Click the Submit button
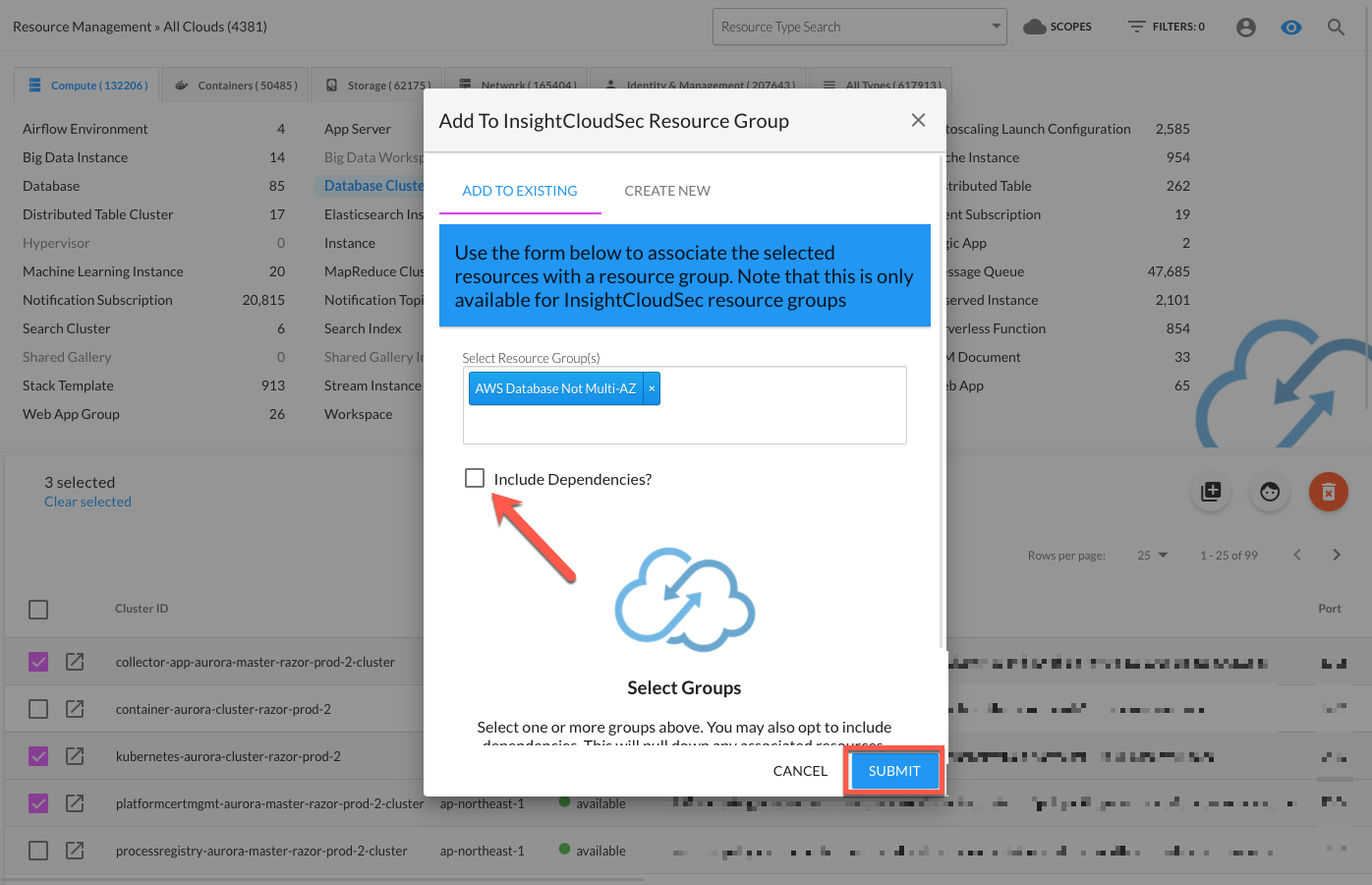This screenshot has width=1372, height=885. (894, 771)
